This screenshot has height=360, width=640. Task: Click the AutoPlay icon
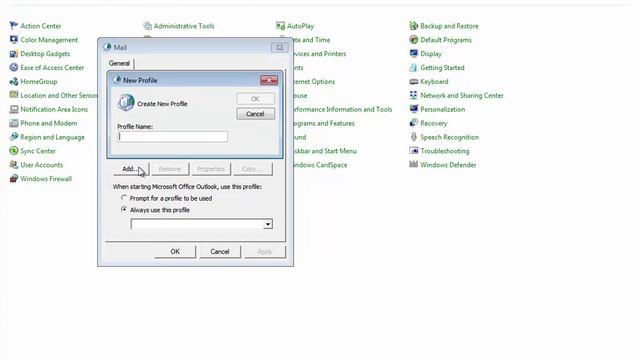pyautogui.click(x=280, y=26)
